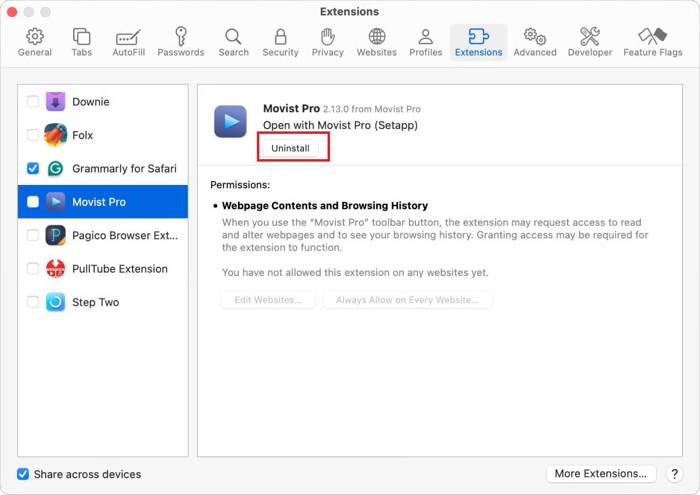The image size is (700, 495).
Task: Disable the Grammarly for Safari checkbox
Action: pyautogui.click(x=33, y=168)
